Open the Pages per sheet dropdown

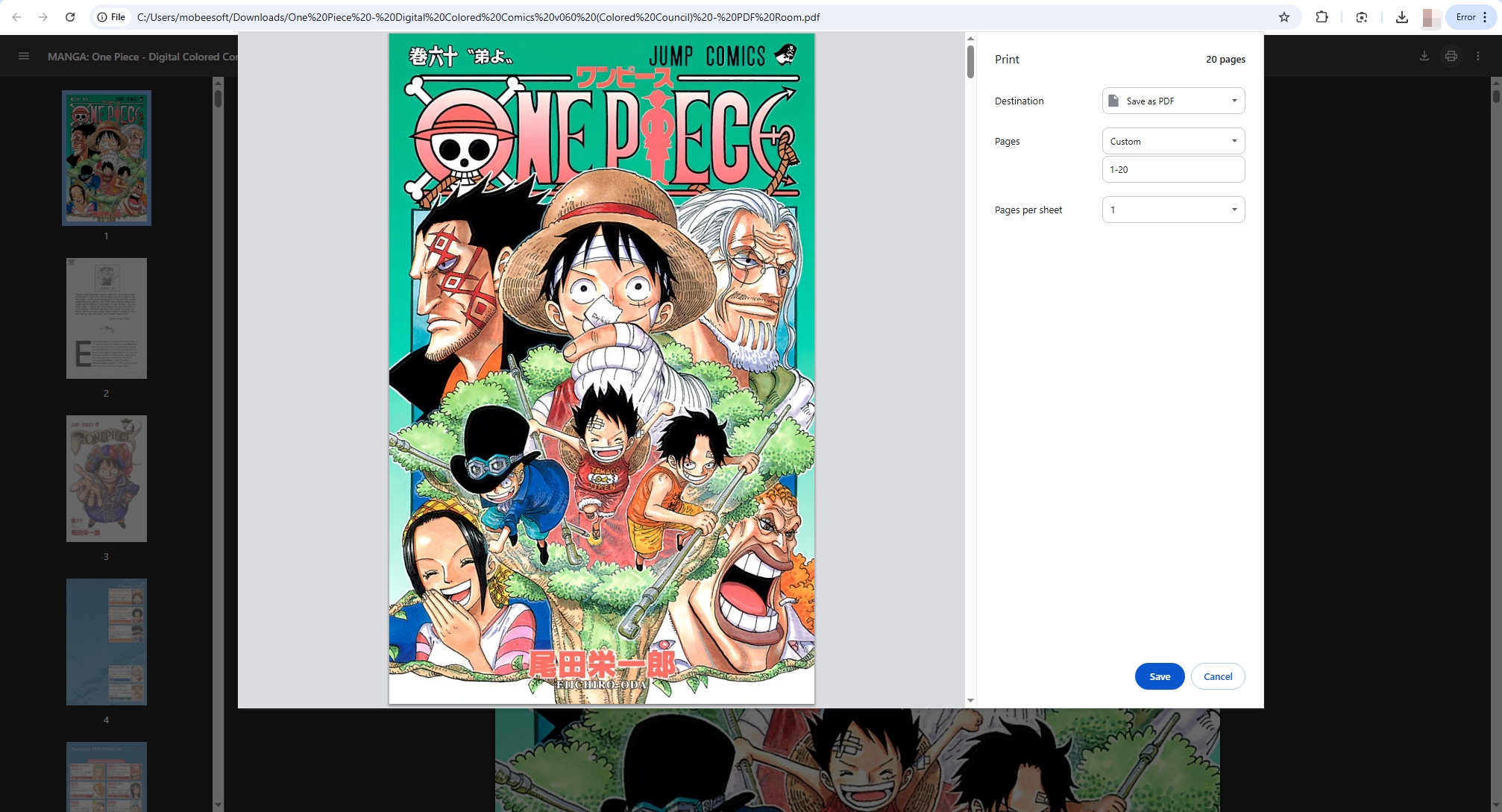pyautogui.click(x=1173, y=210)
